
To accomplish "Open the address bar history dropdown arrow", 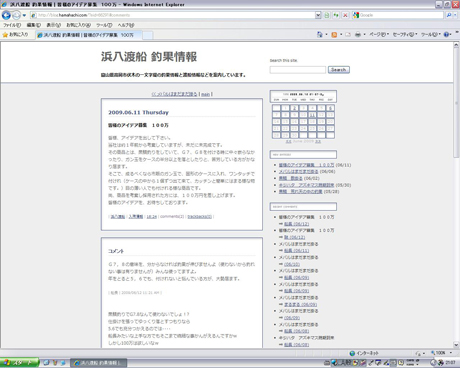I will pyautogui.click(x=318, y=15).
